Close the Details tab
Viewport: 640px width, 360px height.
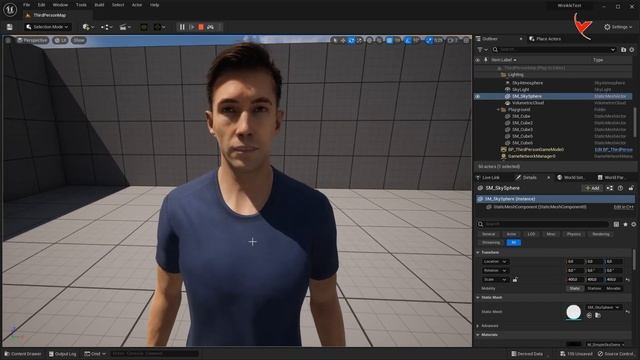coord(548,178)
